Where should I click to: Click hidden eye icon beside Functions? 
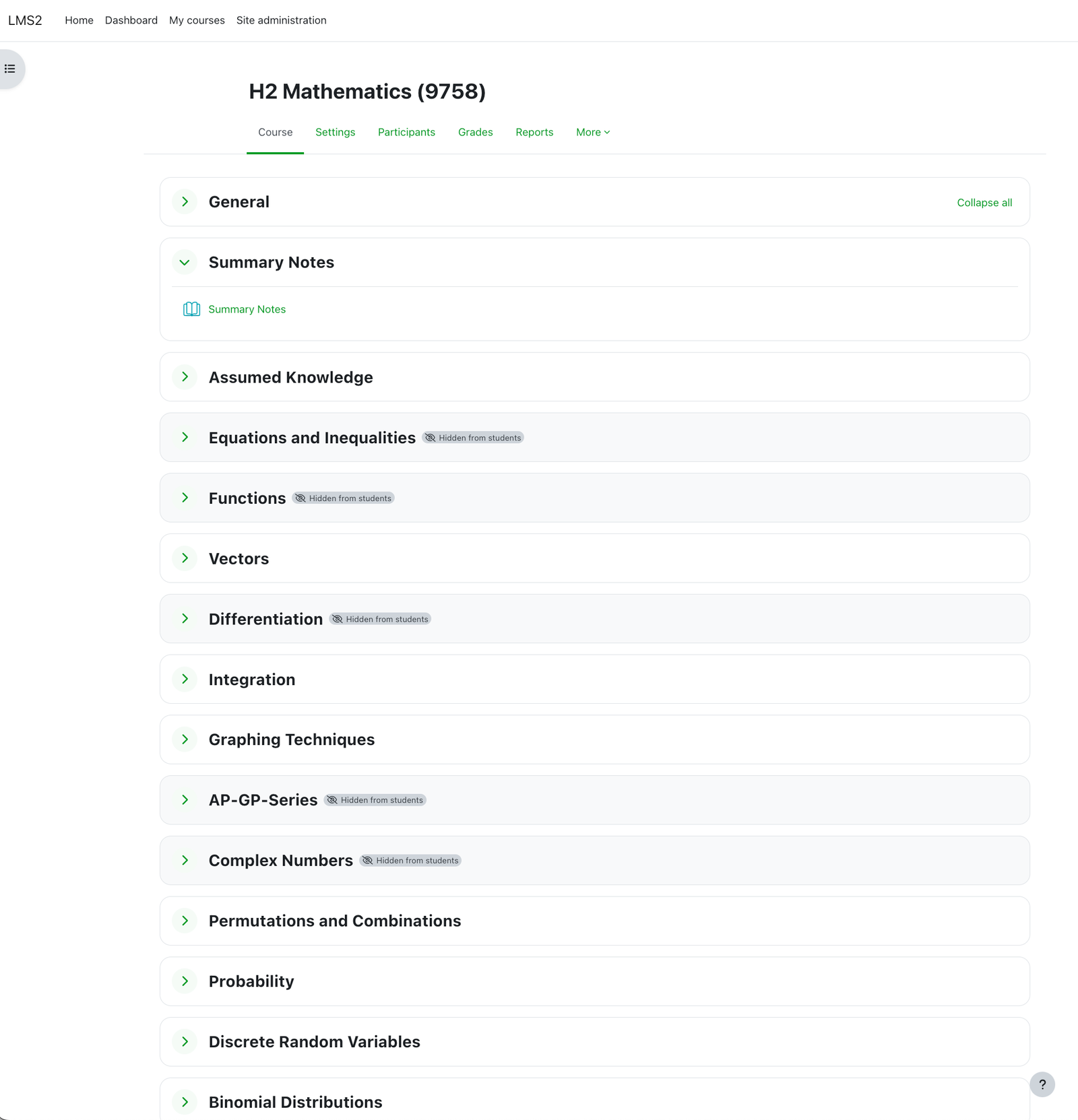[x=300, y=498]
